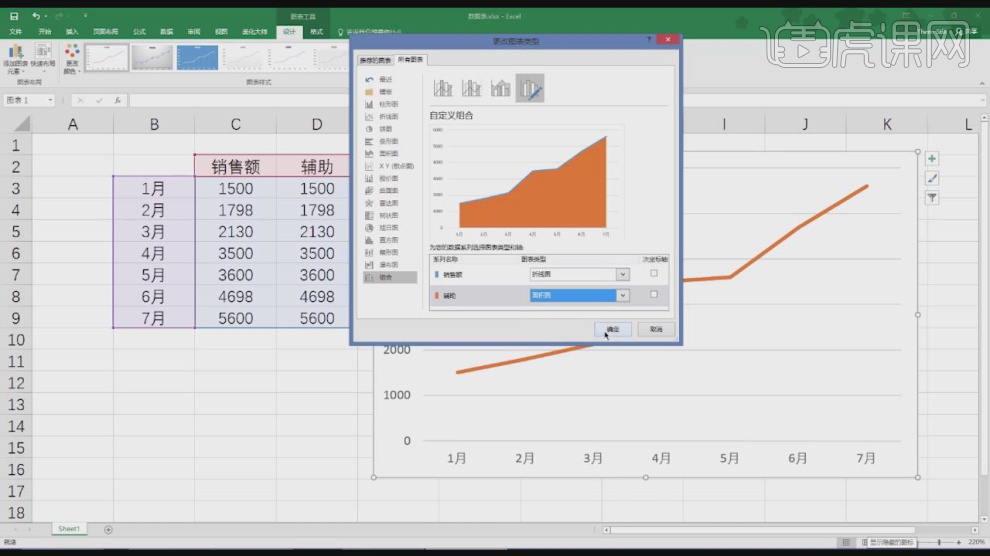990x556 pixels.
Task: Open the 设计 Design ribbon tab
Action: point(289,32)
